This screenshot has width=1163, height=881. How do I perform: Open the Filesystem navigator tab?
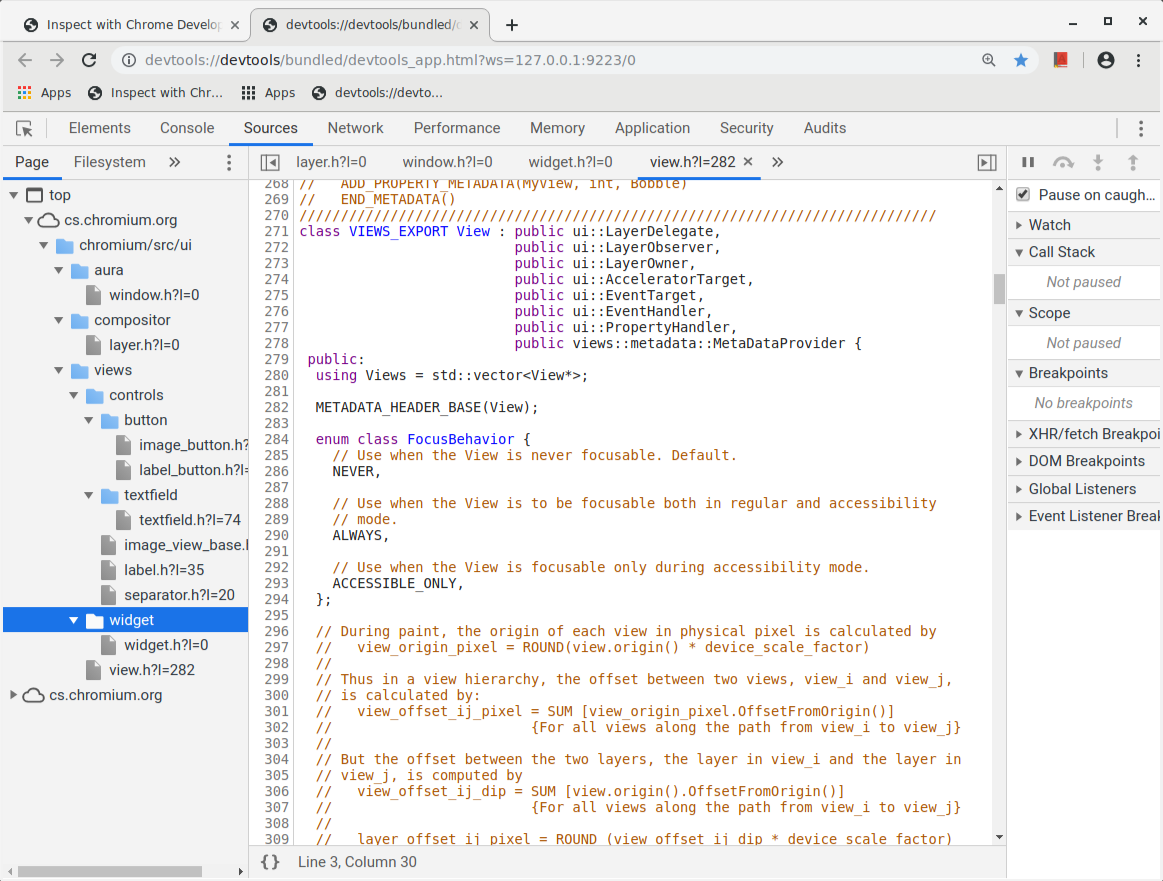pyautogui.click(x=109, y=162)
